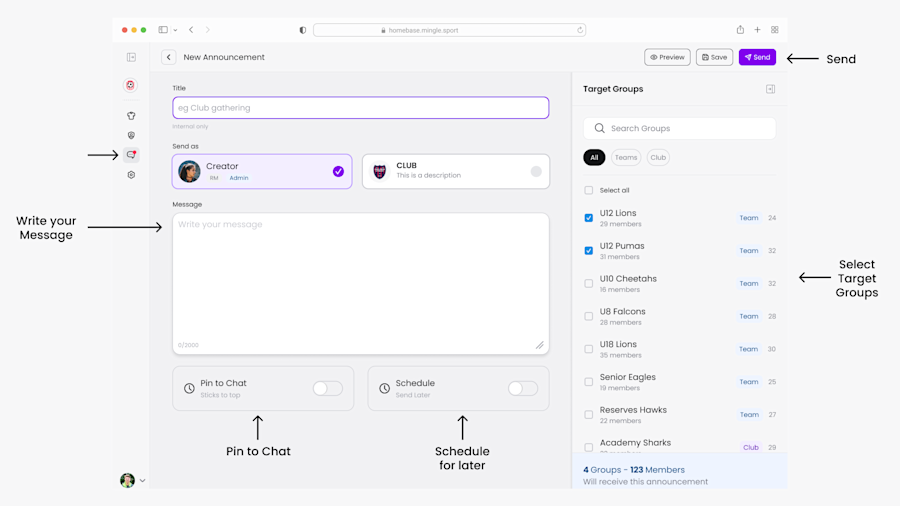Select CLUB as the sender option
The height and width of the screenshot is (506, 900).
click(456, 171)
